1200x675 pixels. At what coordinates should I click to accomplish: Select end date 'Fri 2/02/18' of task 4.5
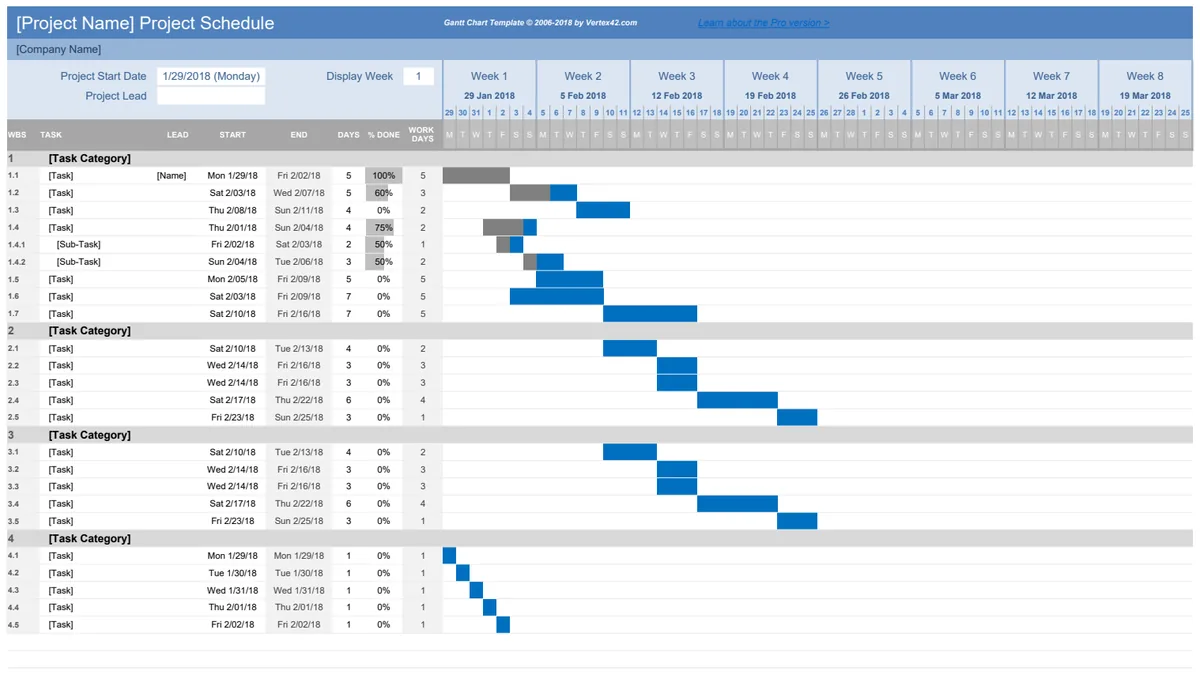[x=299, y=625]
